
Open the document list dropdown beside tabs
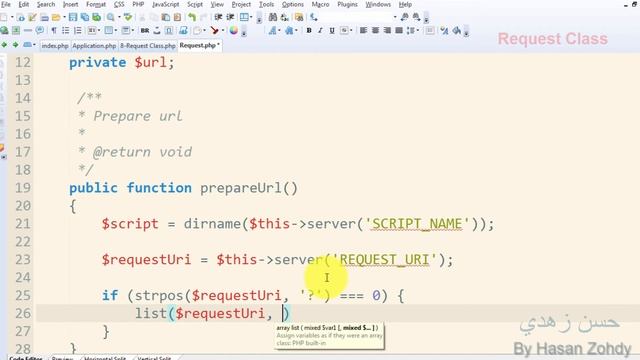click(34, 44)
